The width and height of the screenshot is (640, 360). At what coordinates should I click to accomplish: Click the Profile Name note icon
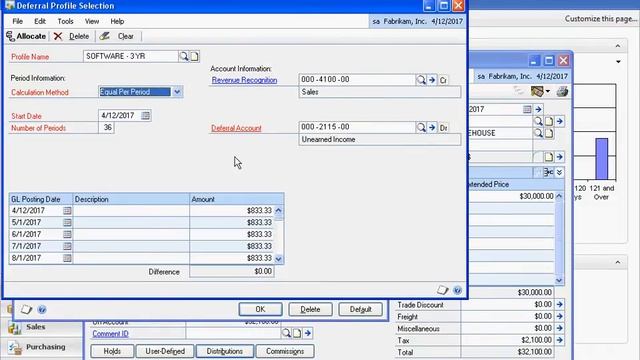(x=195, y=56)
